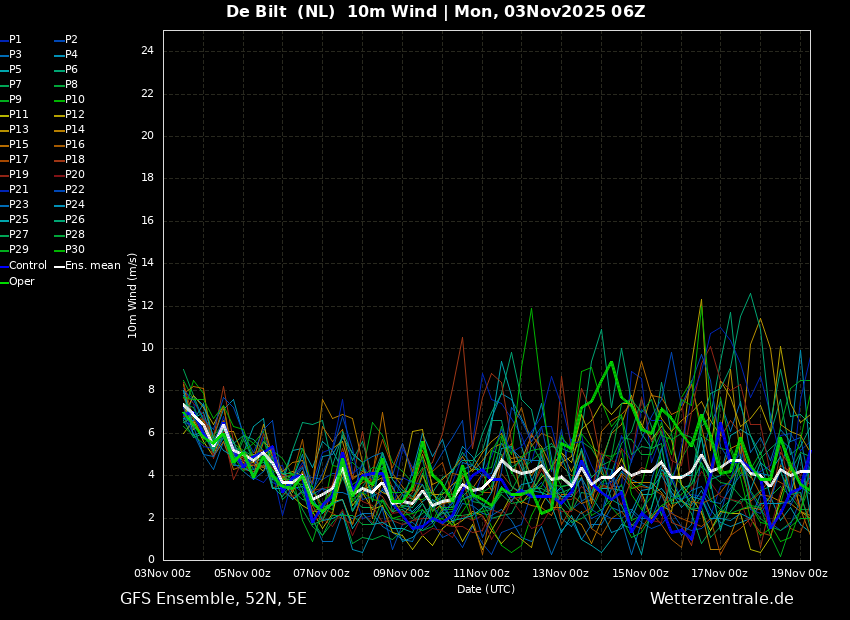Click the De Bilt 10m Wind chart title

[435, 12]
